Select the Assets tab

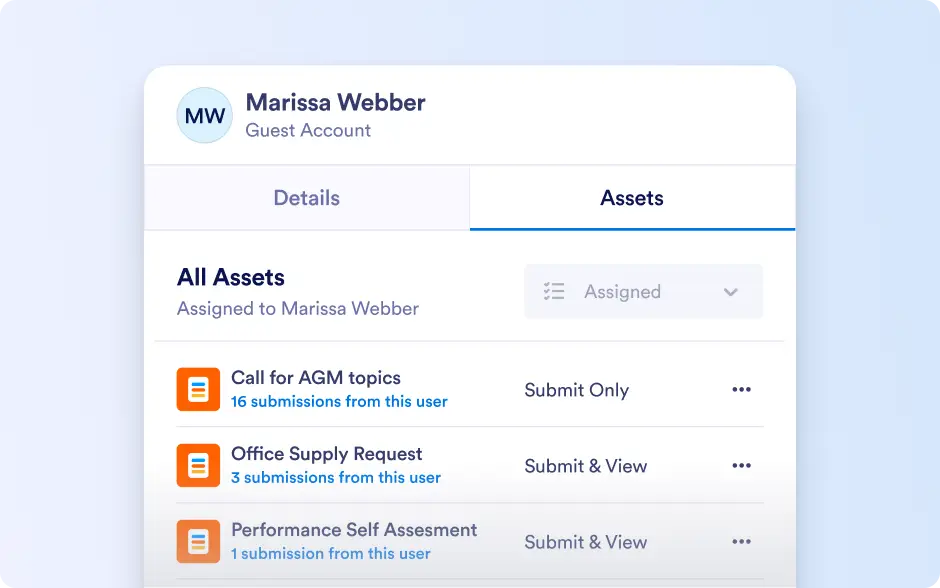pos(632,198)
